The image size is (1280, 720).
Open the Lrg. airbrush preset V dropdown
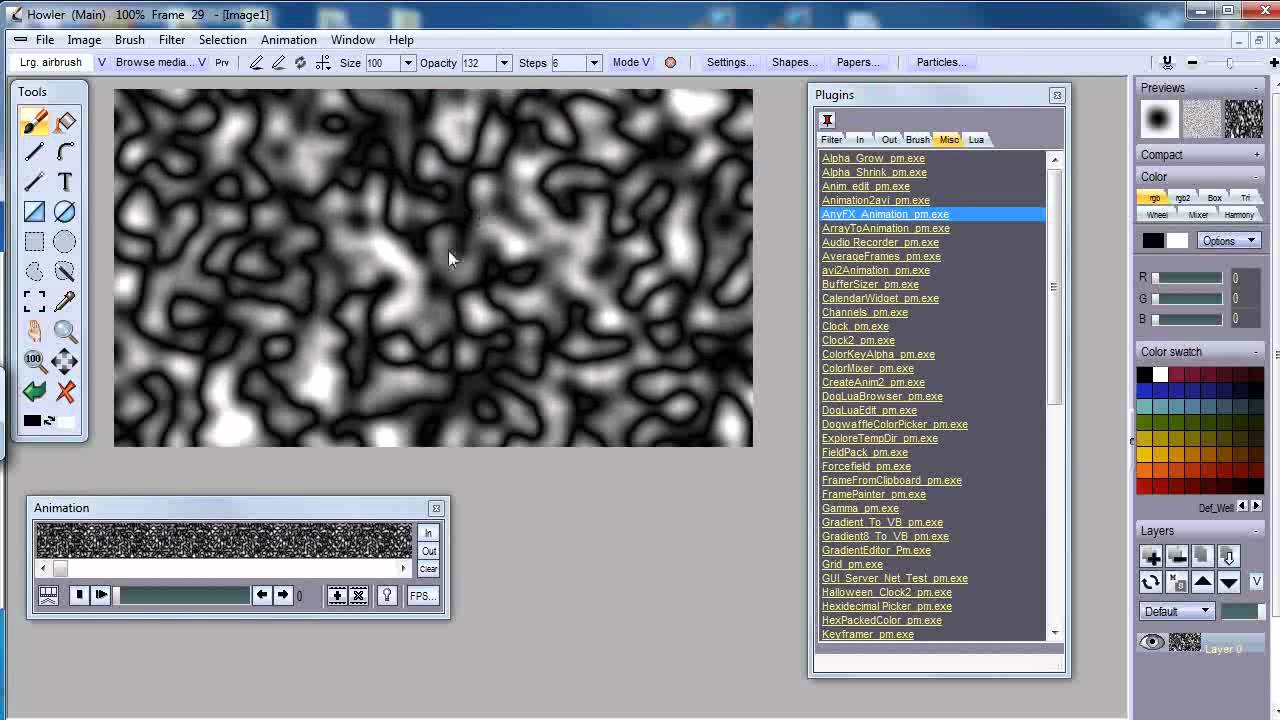(x=101, y=62)
